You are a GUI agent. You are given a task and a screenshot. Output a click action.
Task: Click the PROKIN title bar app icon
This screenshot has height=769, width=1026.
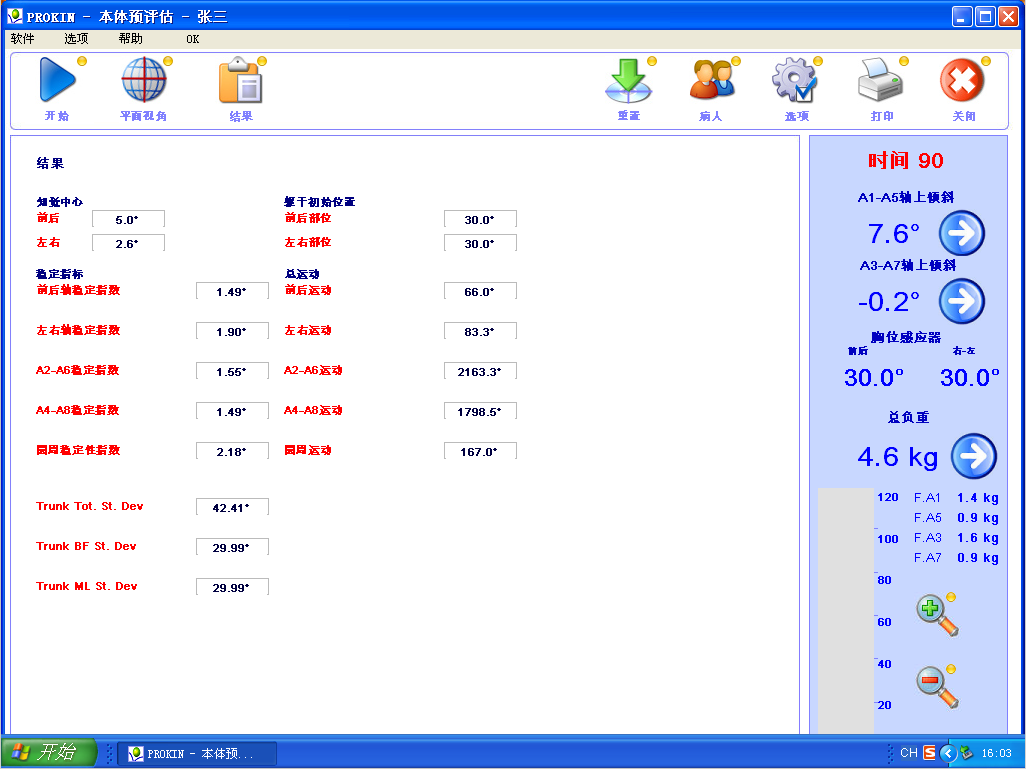(14, 16)
